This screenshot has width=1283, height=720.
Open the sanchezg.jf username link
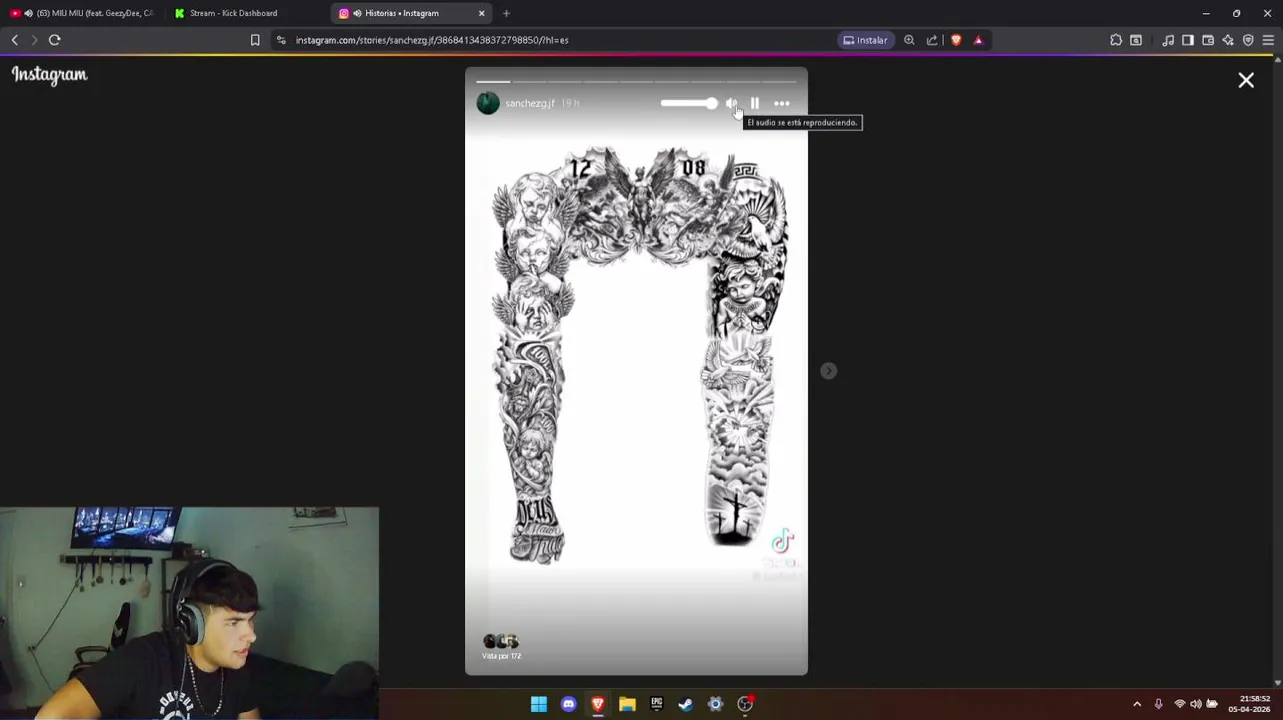[530, 103]
